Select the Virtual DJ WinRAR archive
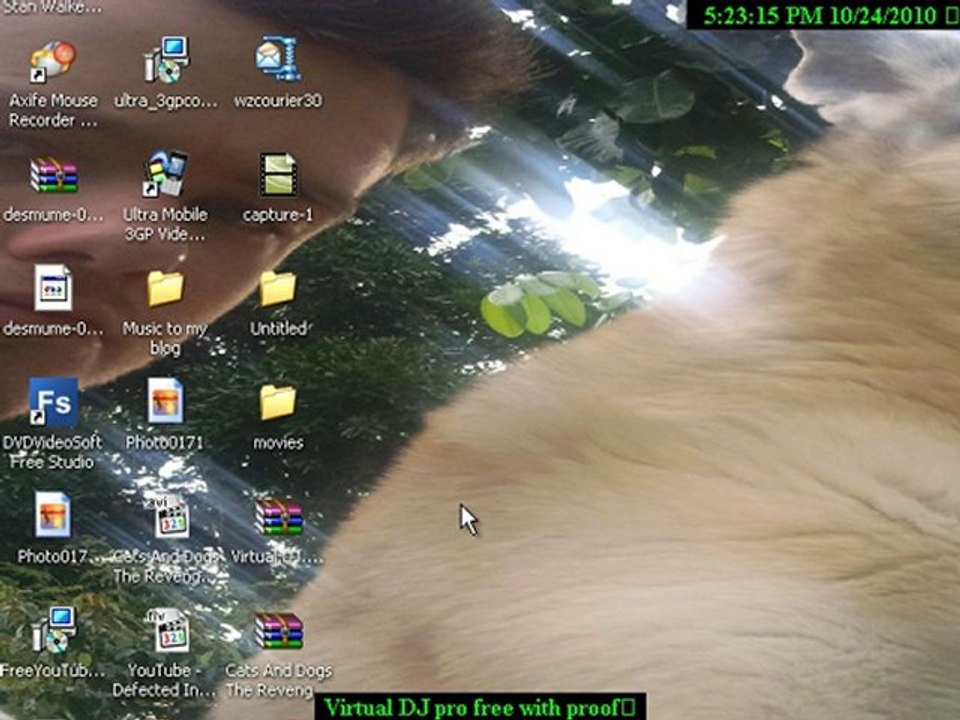 (x=279, y=517)
